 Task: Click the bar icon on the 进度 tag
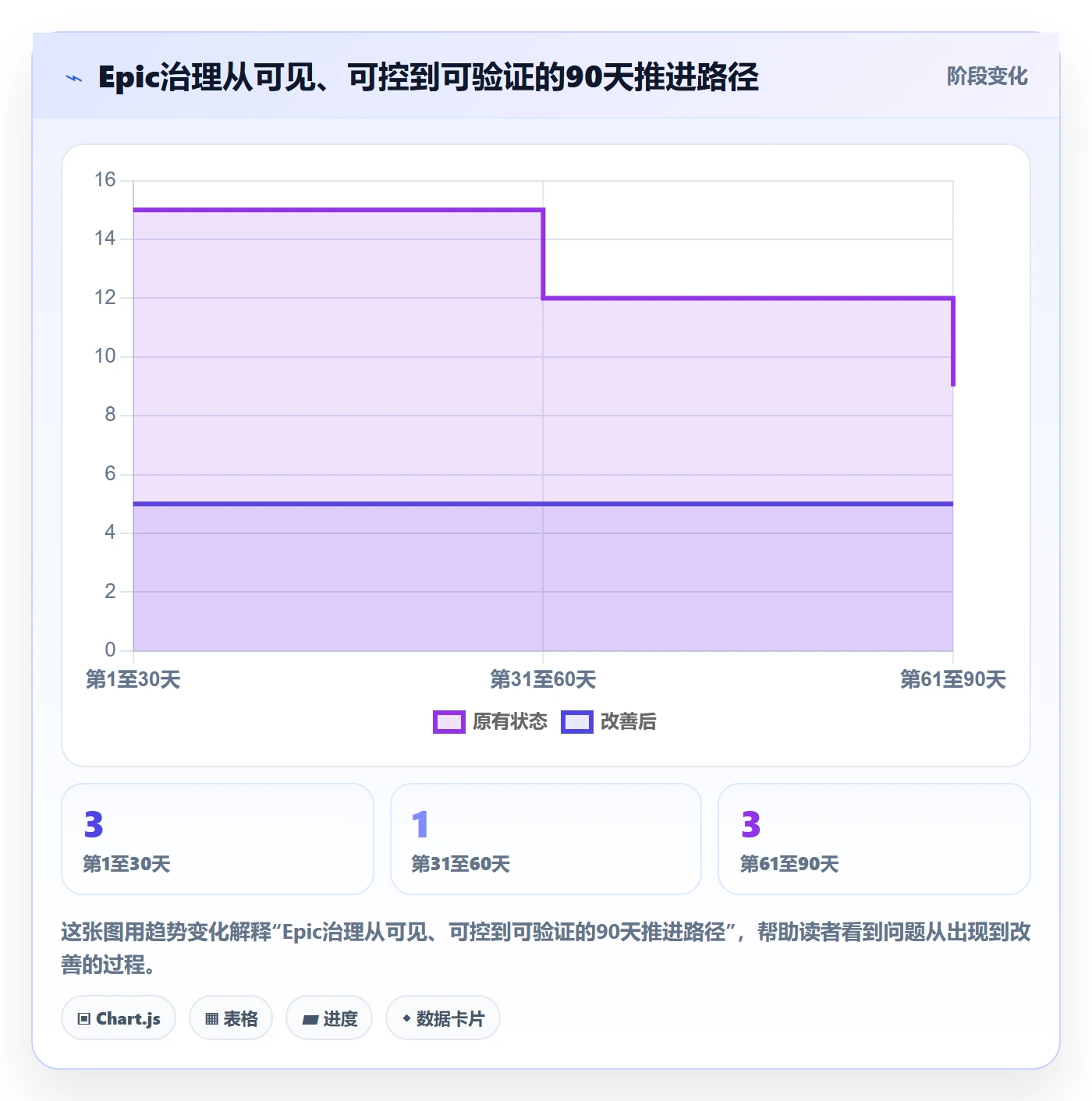[x=310, y=1019]
